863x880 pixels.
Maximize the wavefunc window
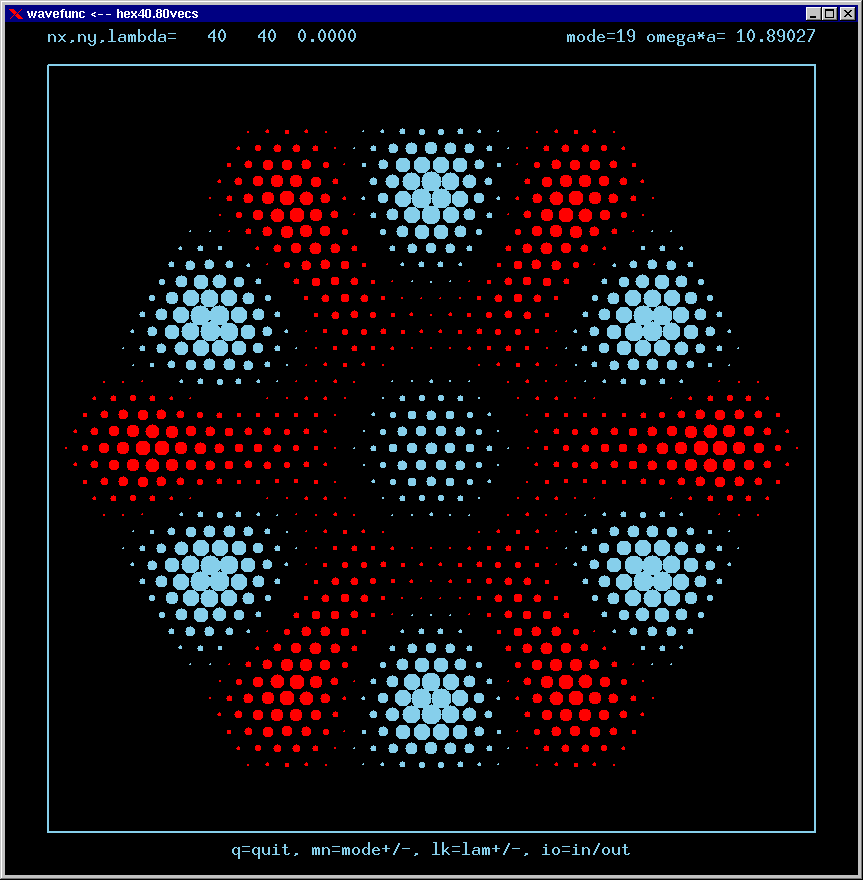(x=830, y=13)
